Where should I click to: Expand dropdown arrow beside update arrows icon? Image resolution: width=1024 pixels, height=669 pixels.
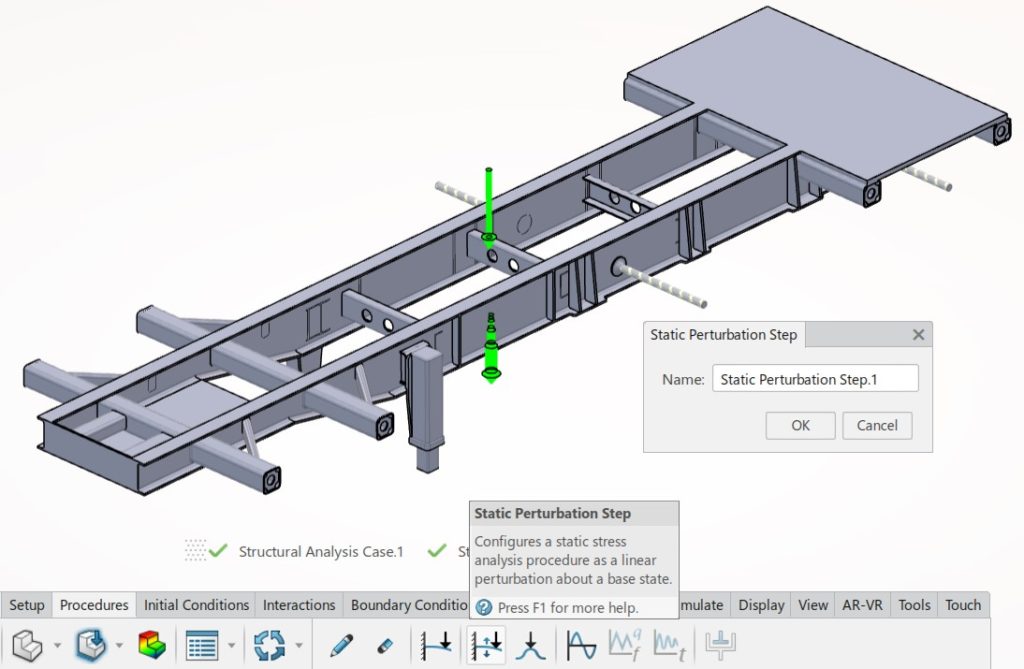[298, 646]
